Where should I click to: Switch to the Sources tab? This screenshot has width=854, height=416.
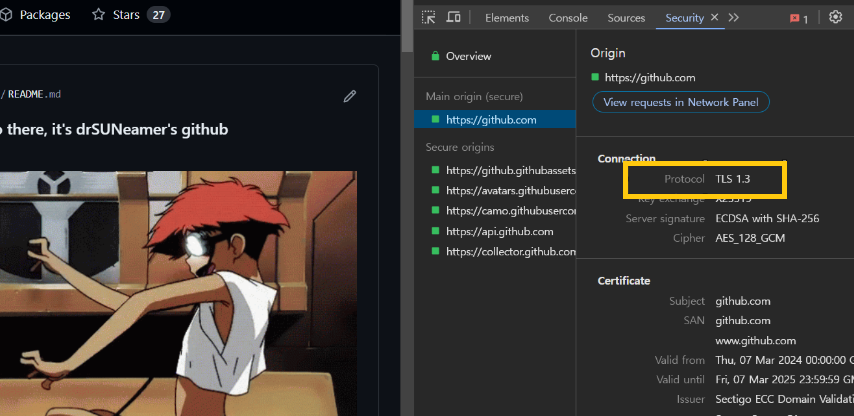click(x=626, y=18)
